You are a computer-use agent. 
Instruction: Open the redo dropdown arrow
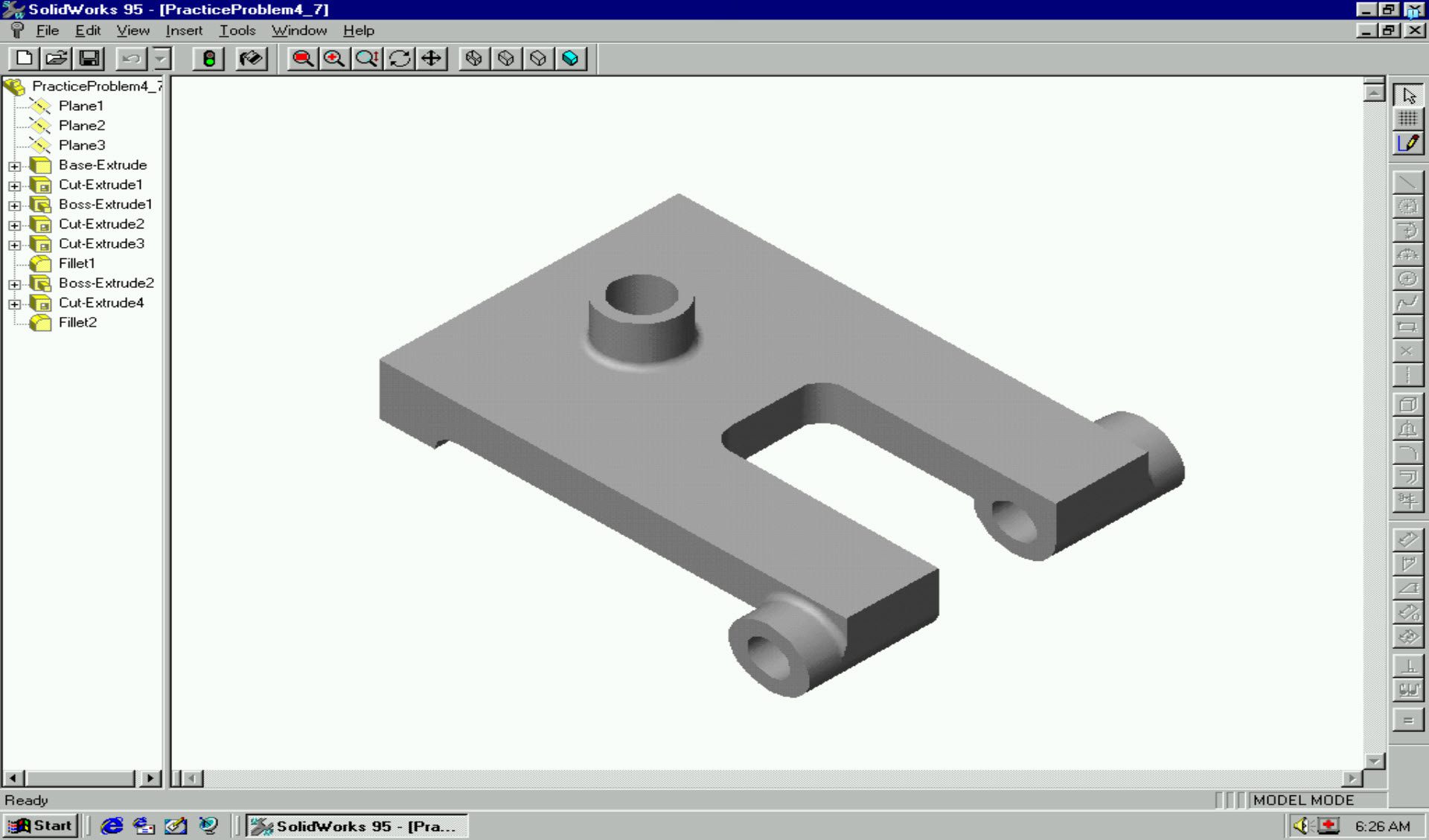pyautogui.click(x=163, y=60)
